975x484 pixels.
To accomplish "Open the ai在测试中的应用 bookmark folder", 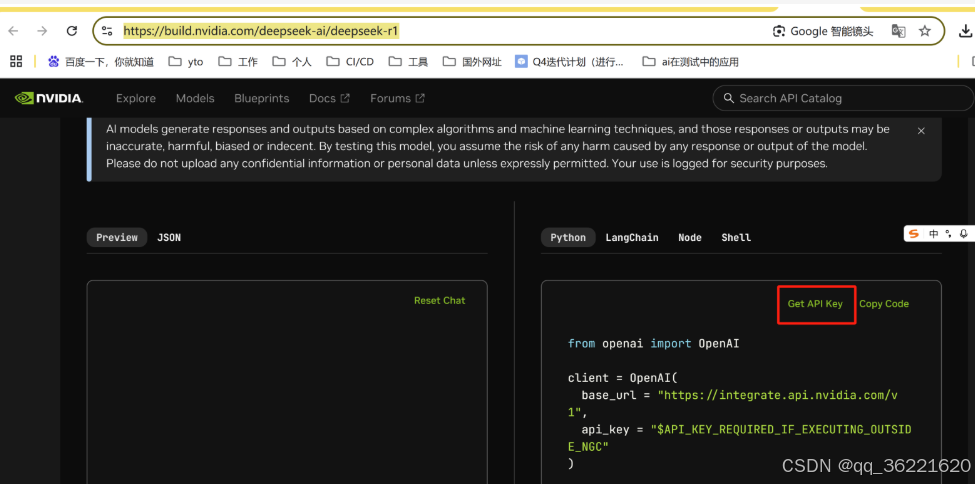I will (x=690, y=62).
